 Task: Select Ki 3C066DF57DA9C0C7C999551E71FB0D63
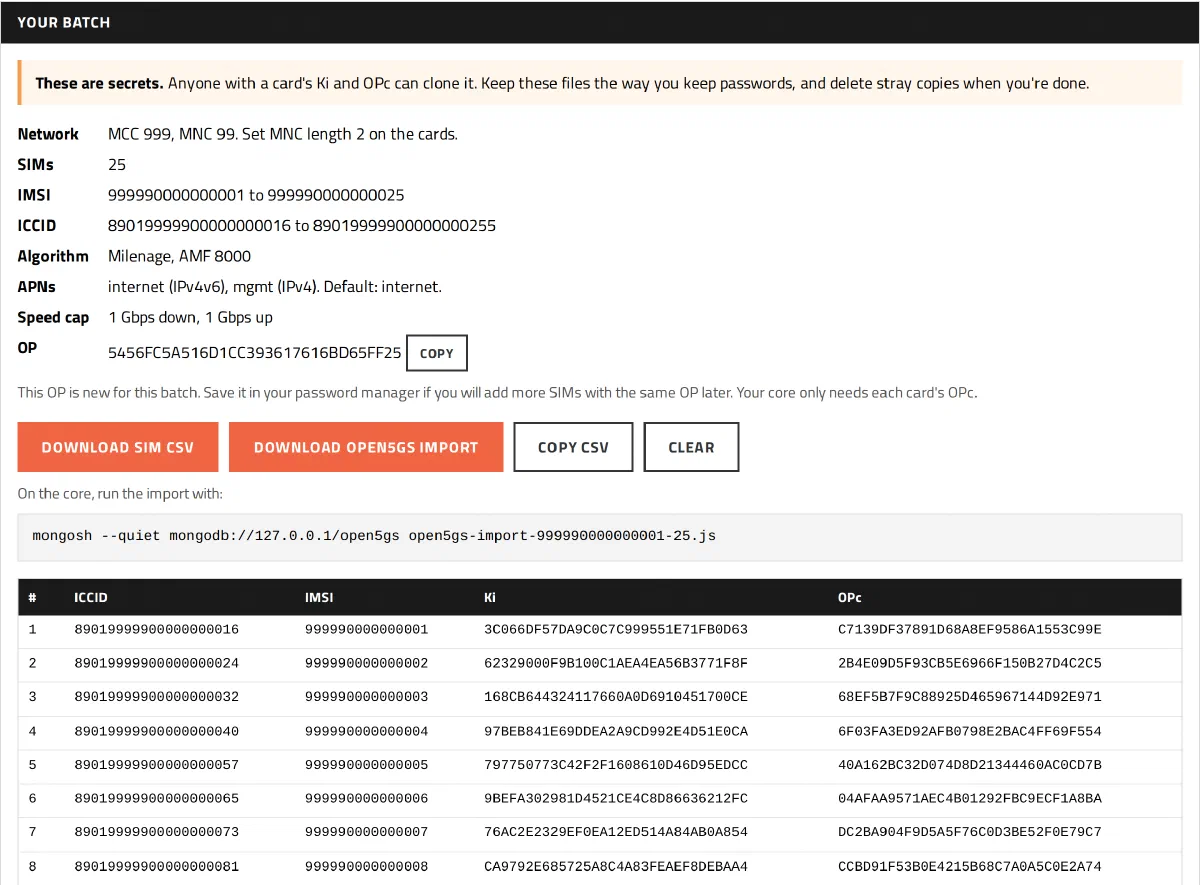click(x=616, y=629)
